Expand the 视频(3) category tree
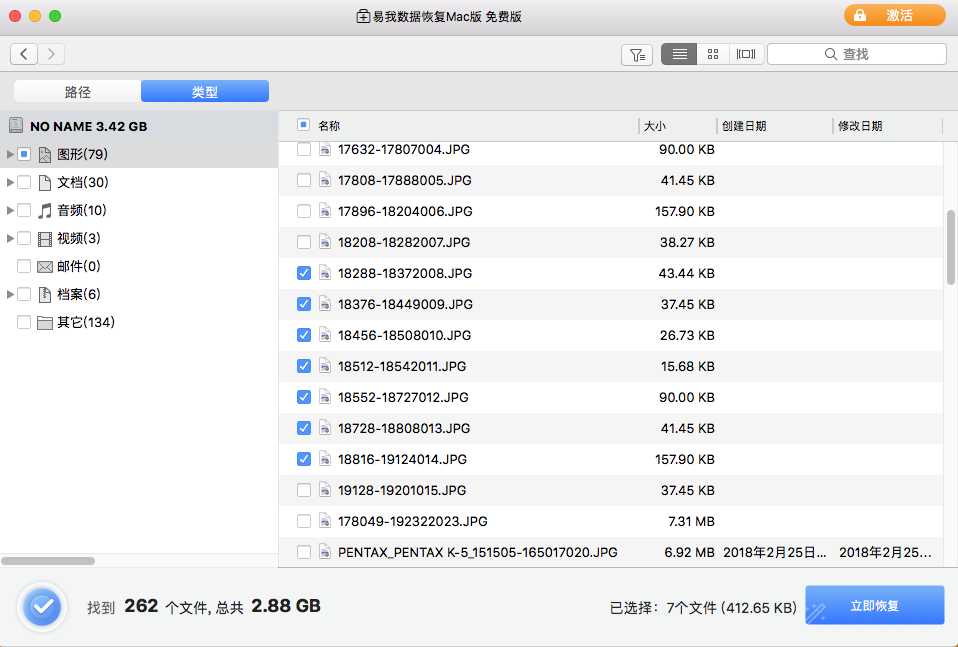 tap(8, 238)
